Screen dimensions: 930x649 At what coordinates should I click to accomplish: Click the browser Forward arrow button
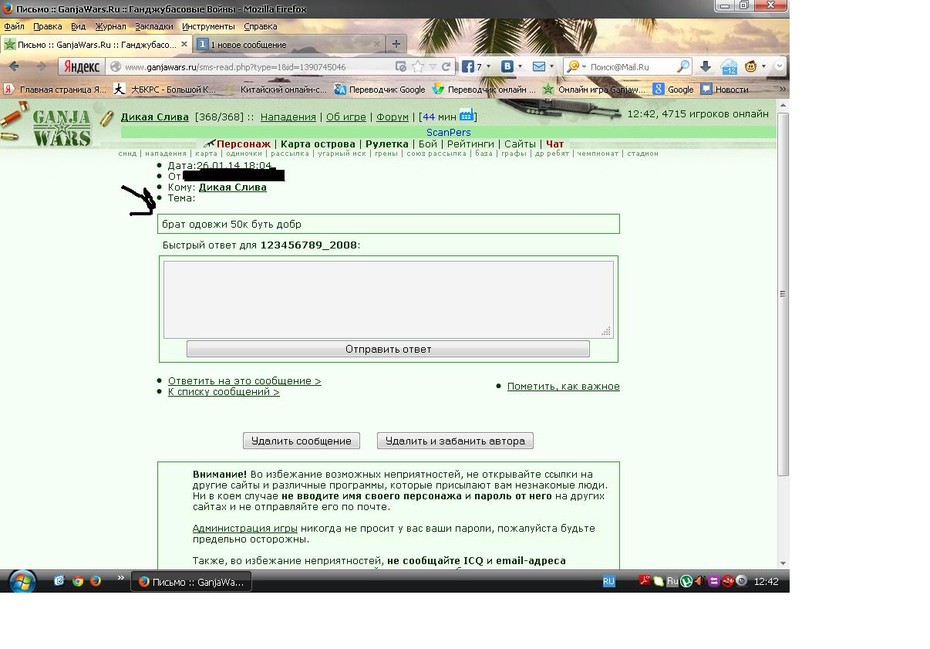pyautogui.click(x=41, y=66)
